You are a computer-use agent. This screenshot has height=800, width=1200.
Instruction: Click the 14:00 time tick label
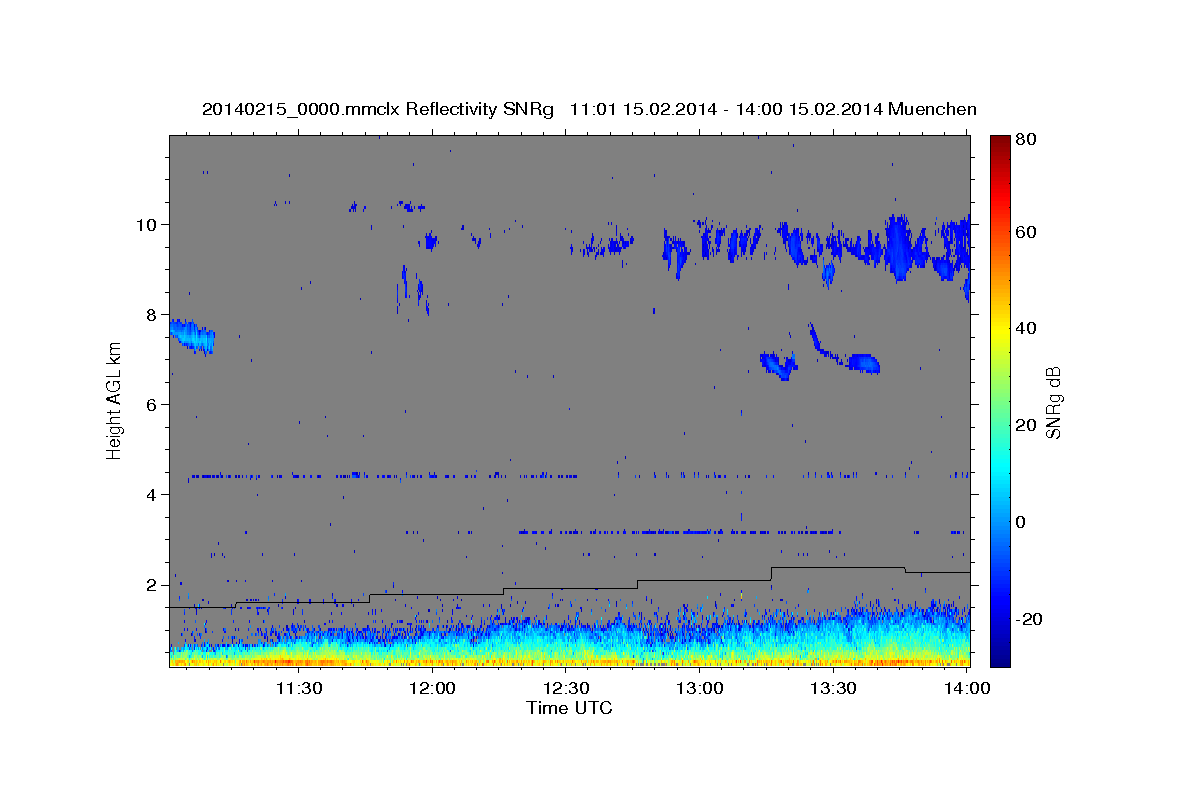pos(968,688)
